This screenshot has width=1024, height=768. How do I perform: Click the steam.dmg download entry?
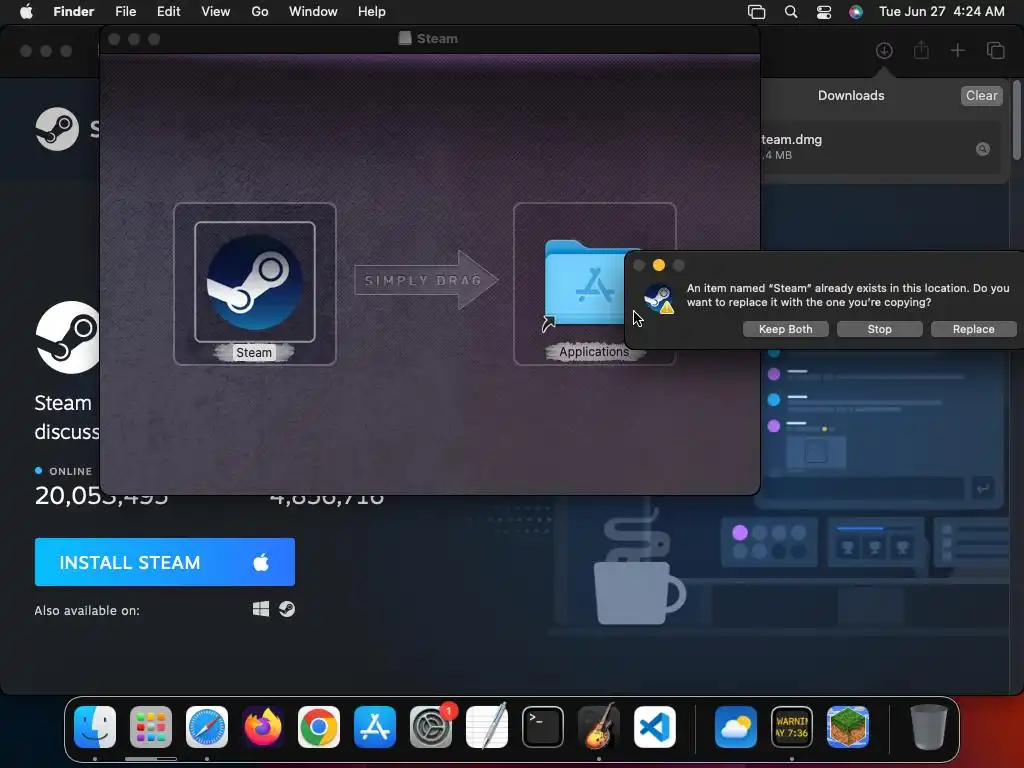880,147
